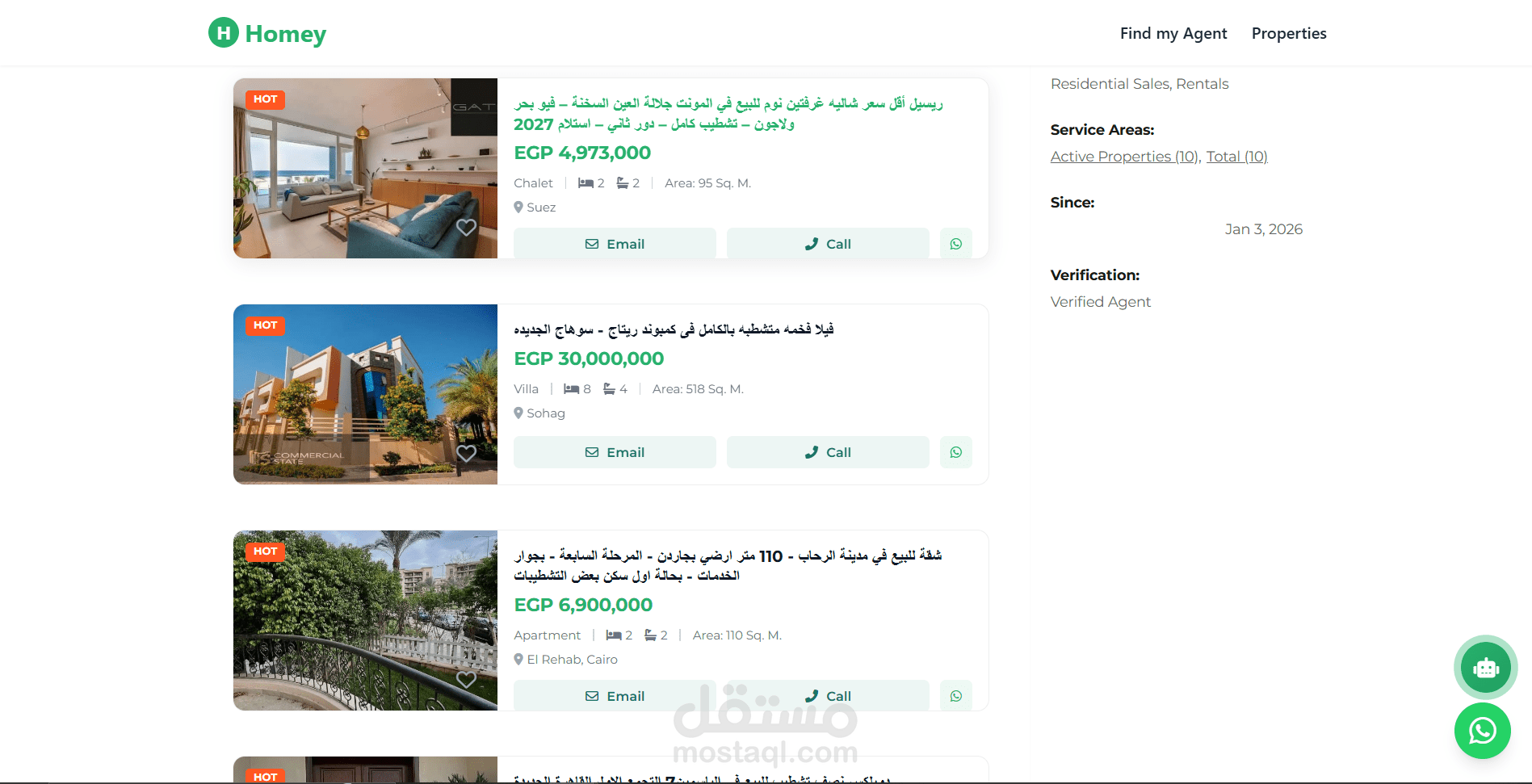Open the Active Properties (10) link
Screen dimensions: 1532x784
coord(1124,157)
